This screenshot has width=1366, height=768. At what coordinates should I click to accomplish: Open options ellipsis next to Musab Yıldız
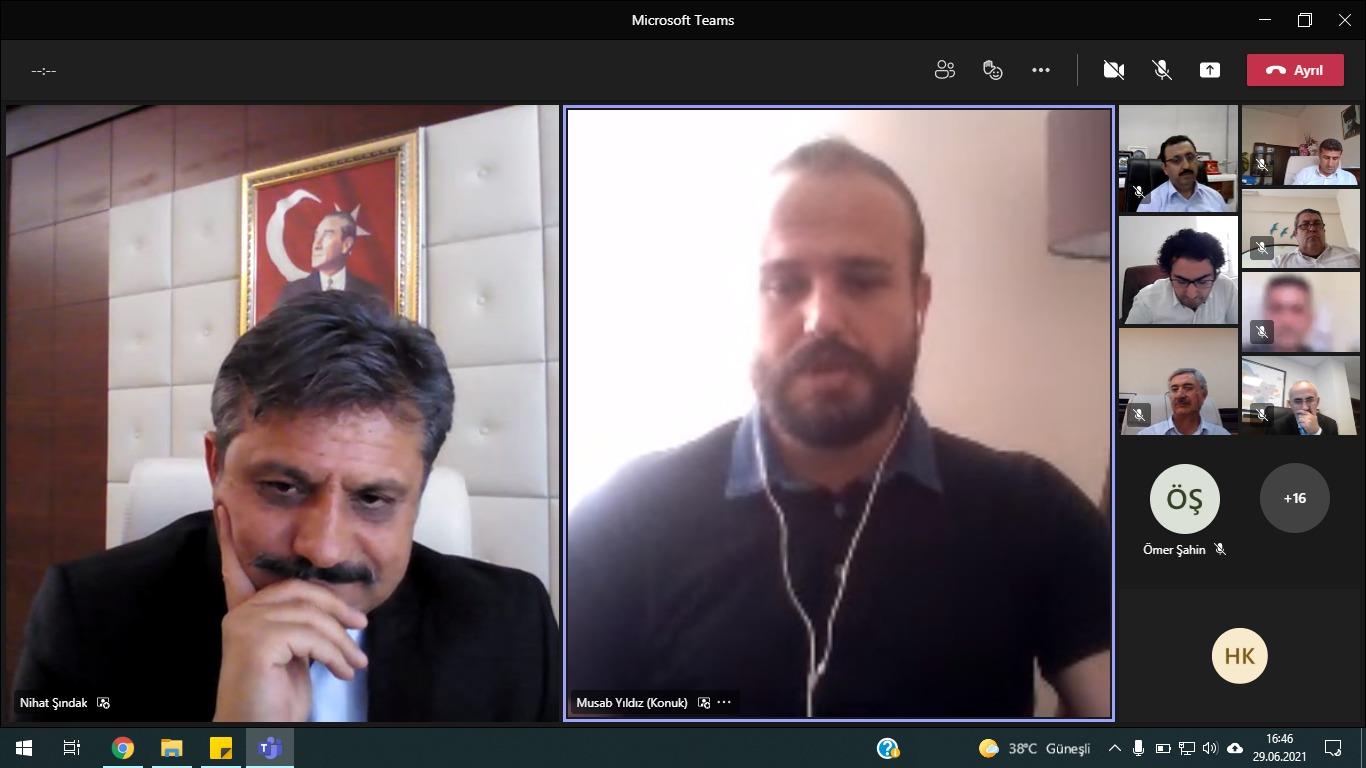pyautogui.click(x=724, y=703)
